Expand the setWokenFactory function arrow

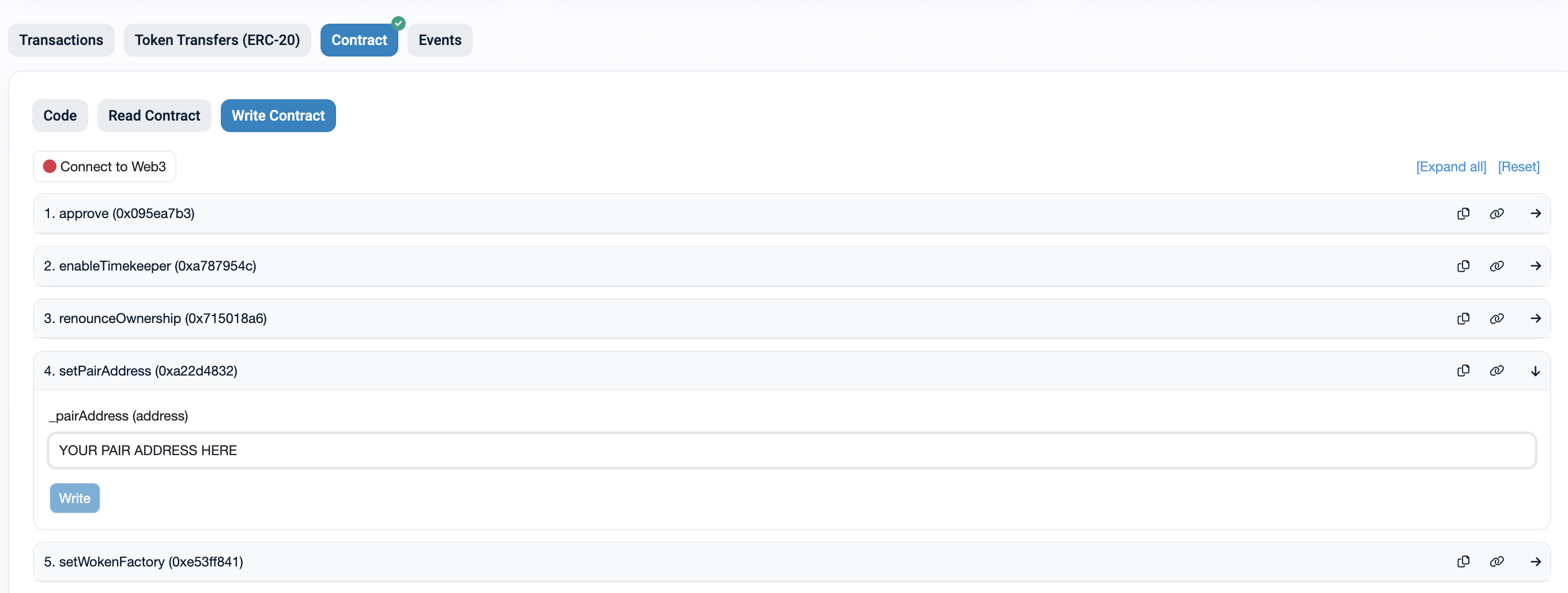pyautogui.click(x=1535, y=561)
